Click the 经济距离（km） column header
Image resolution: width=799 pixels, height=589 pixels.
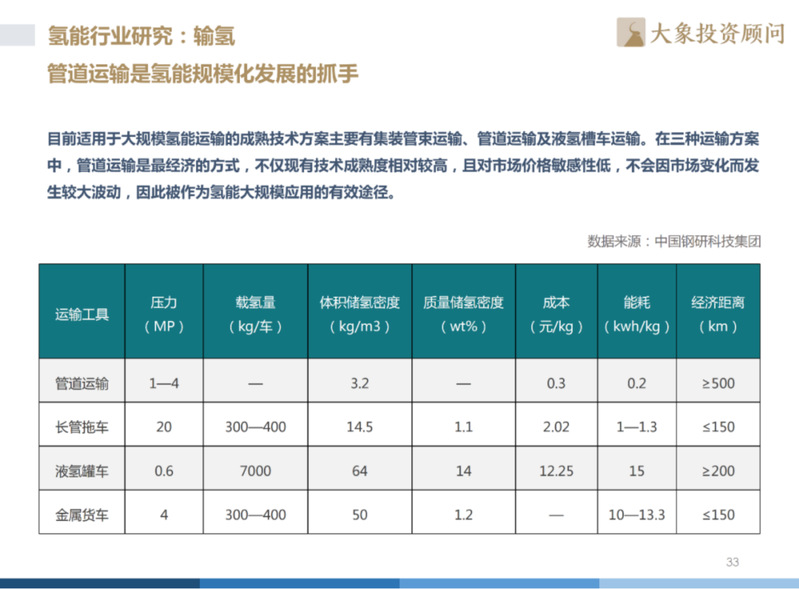tap(717, 313)
